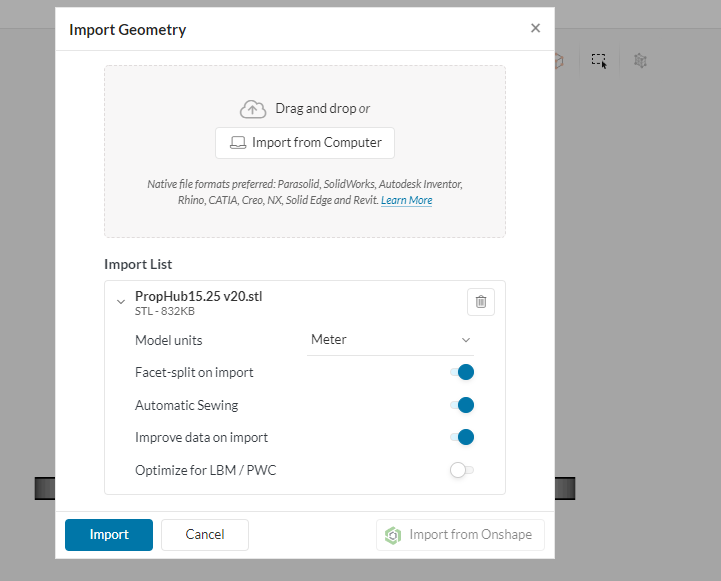721x581 pixels.
Task: Click the Model units dropdown arrow
Action: [x=465, y=340]
